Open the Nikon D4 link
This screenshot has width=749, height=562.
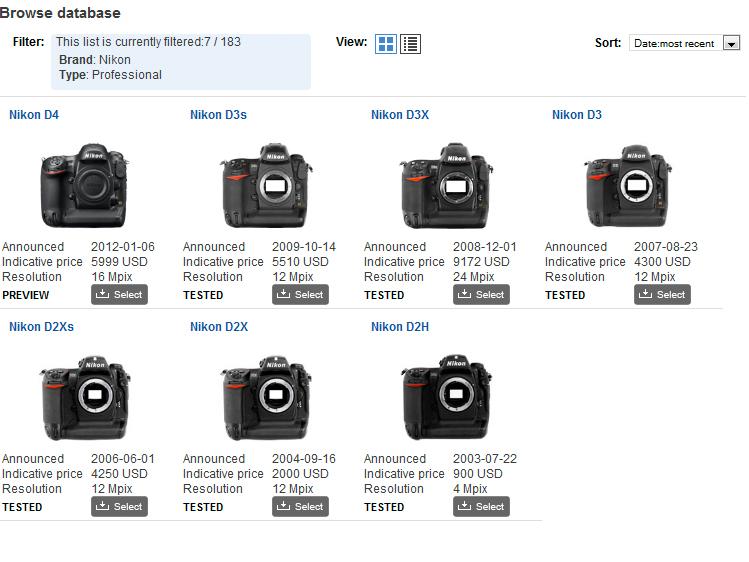point(34,115)
